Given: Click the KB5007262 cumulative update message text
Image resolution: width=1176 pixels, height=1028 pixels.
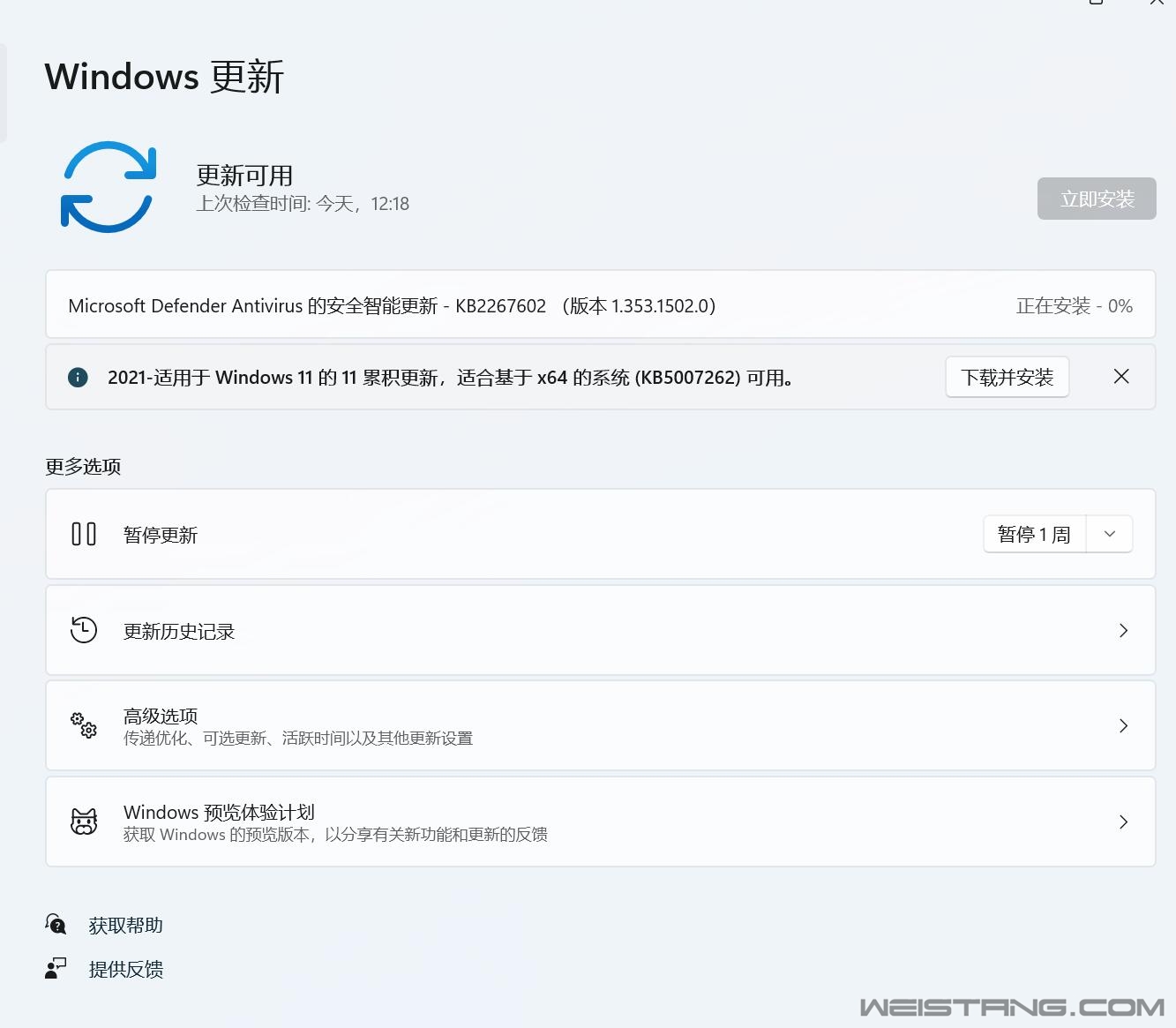Looking at the screenshot, I should (x=451, y=378).
